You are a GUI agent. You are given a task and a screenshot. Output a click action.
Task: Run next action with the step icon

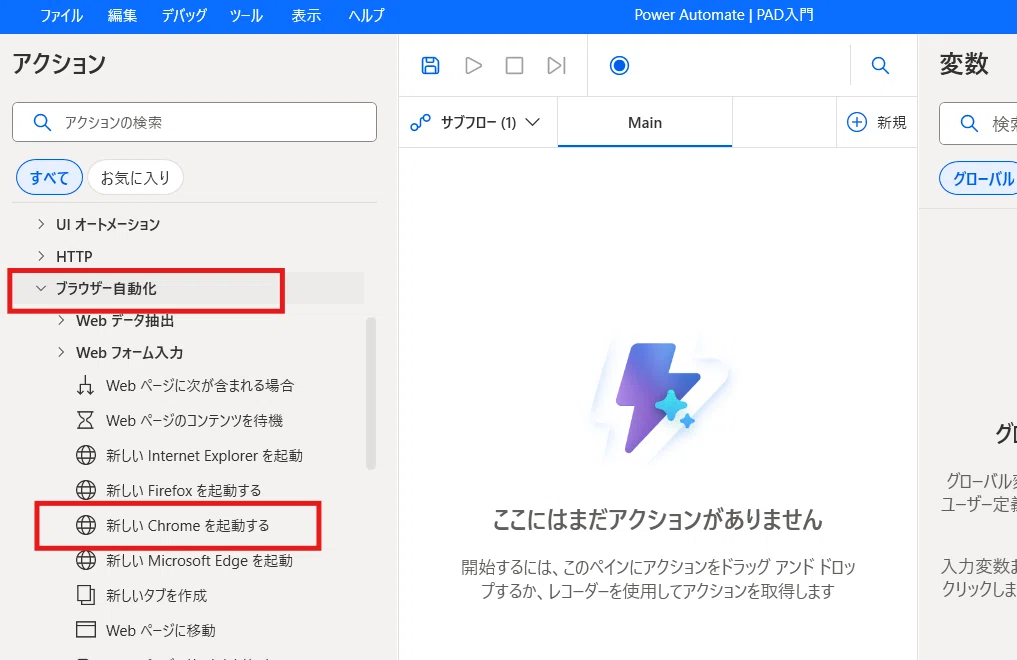tap(556, 65)
